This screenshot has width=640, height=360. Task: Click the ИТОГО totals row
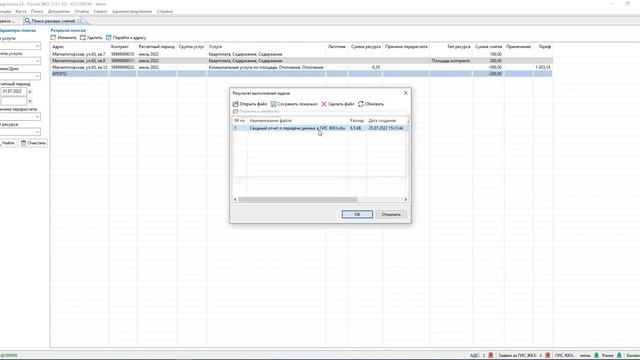[301, 74]
